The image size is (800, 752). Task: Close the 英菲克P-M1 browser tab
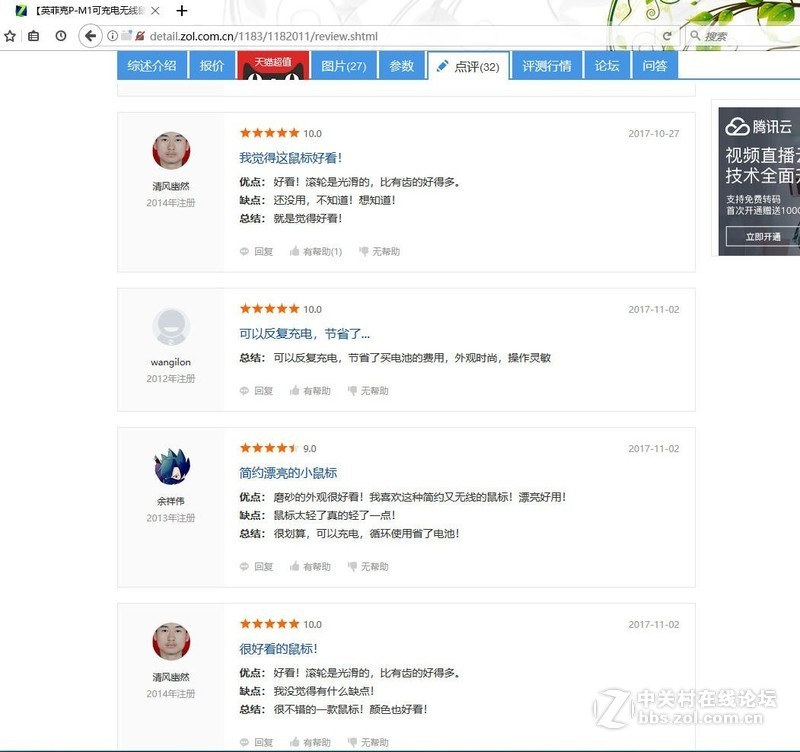click(x=156, y=10)
